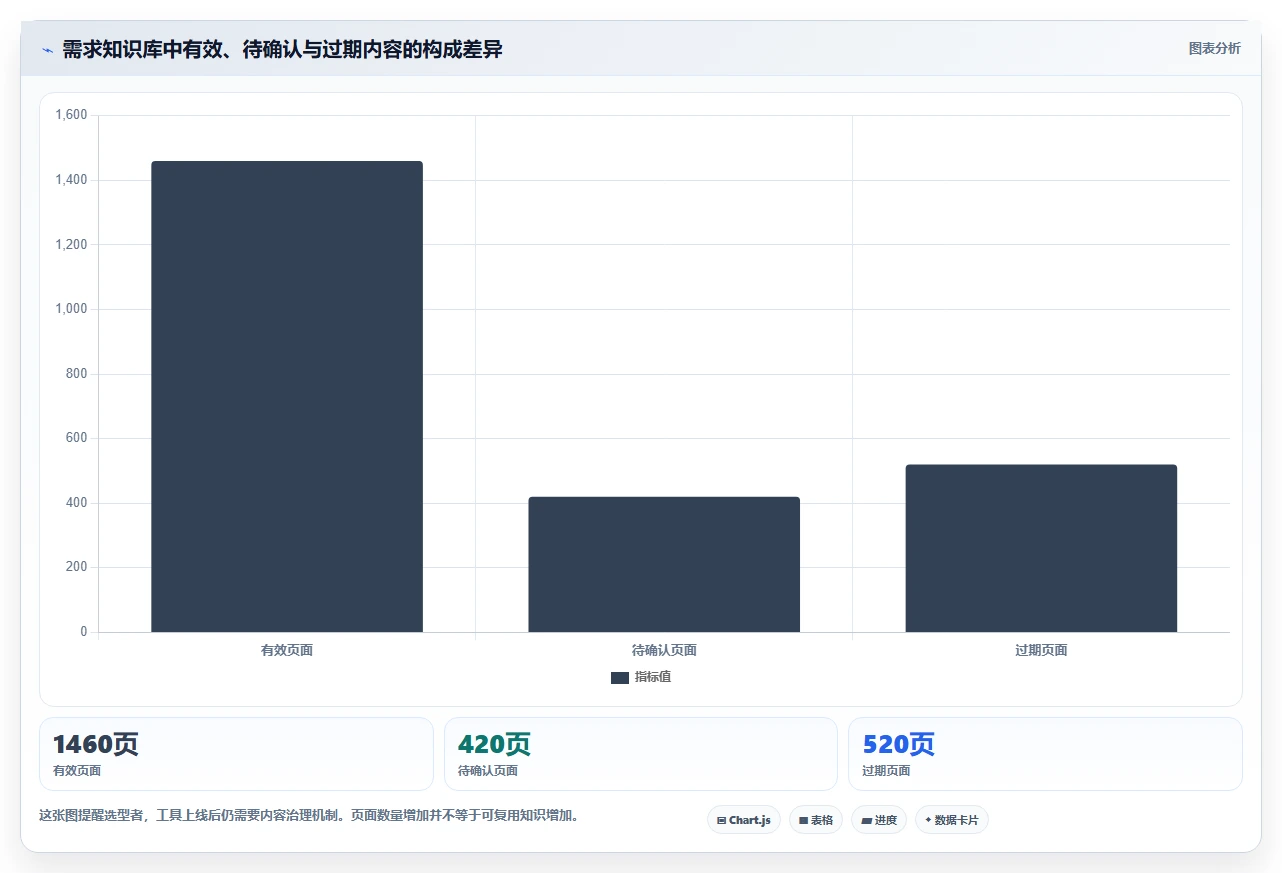Click the chart icon beside the title
This screenshot has height=873, width=1282.
[x=47, y=50]
